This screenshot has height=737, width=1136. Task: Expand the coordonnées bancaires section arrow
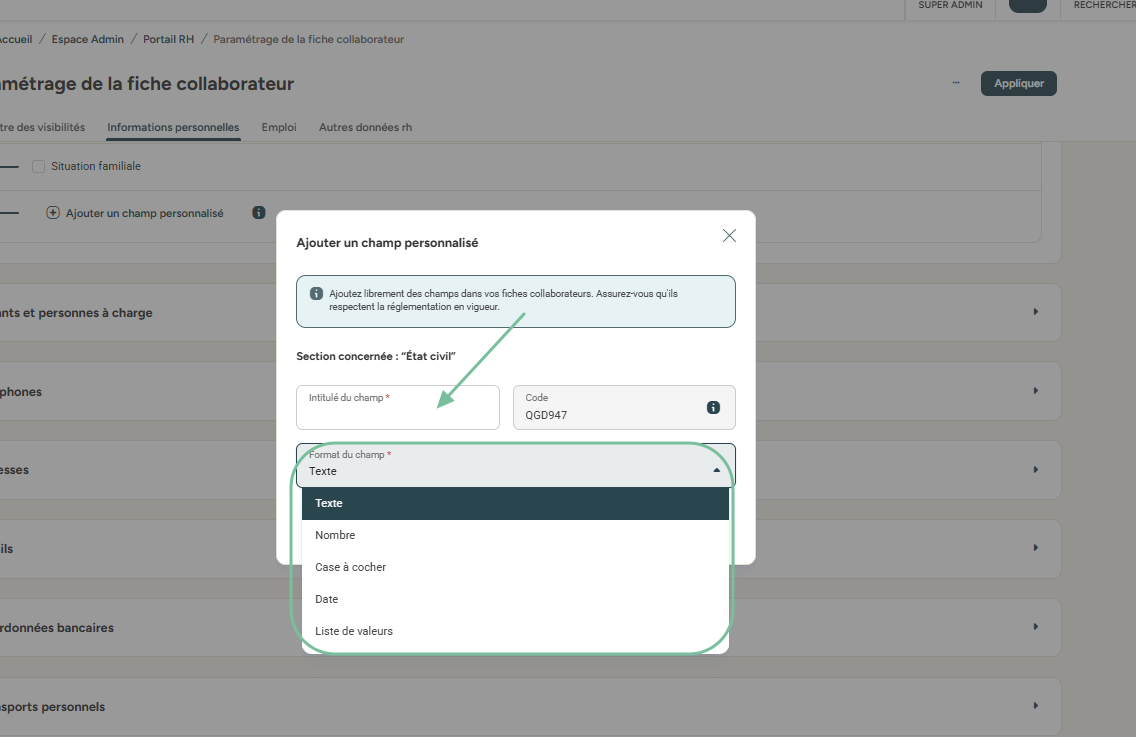point(1035,627)
